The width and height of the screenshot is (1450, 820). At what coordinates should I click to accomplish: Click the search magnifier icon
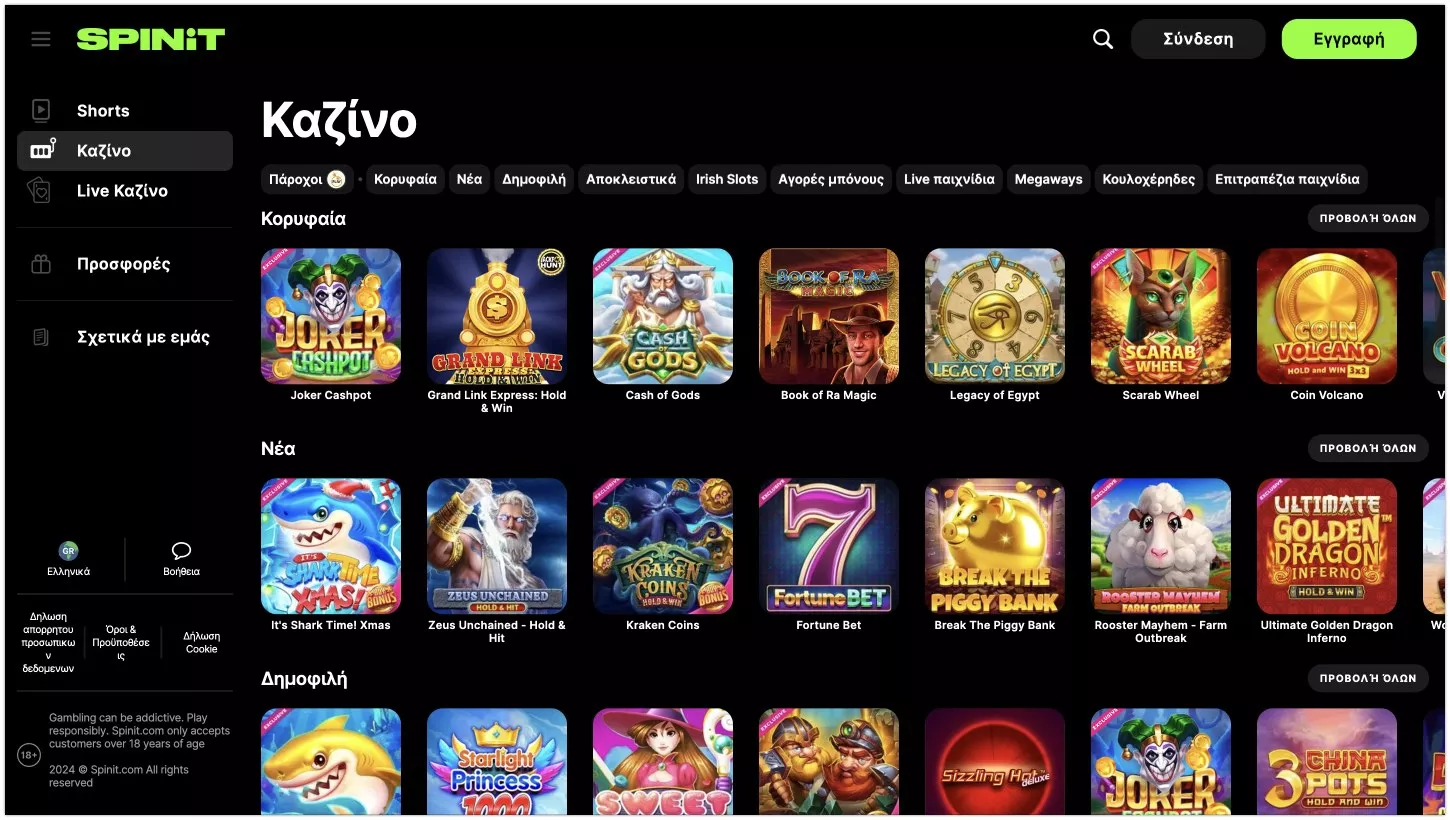point(1103,39)
